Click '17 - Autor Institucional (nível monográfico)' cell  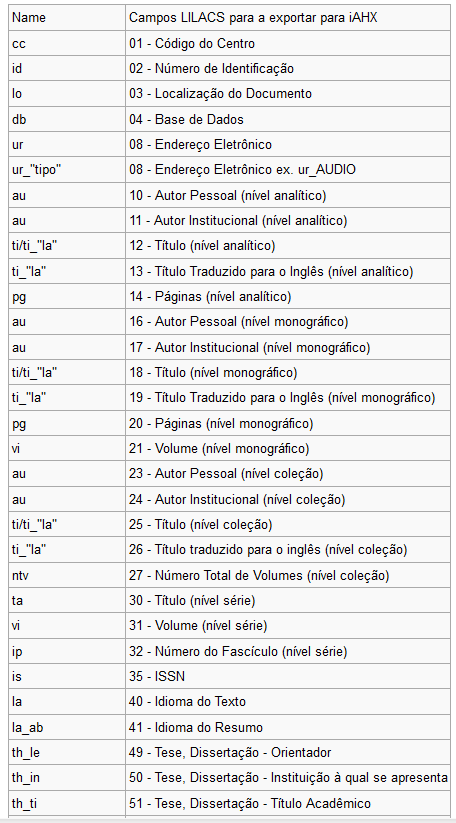click(x=288, y=347)
